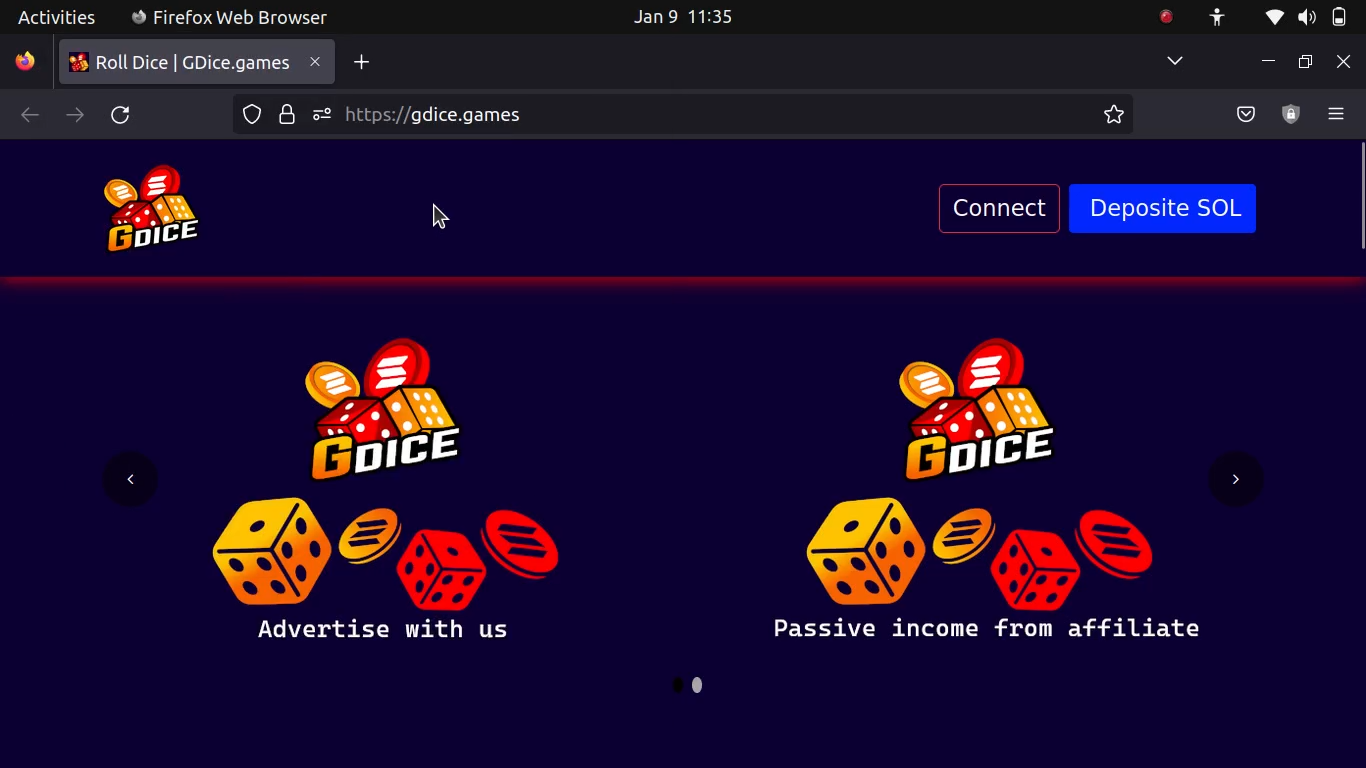
Task: Select the second carousel indicator dot
Action: 697,685
